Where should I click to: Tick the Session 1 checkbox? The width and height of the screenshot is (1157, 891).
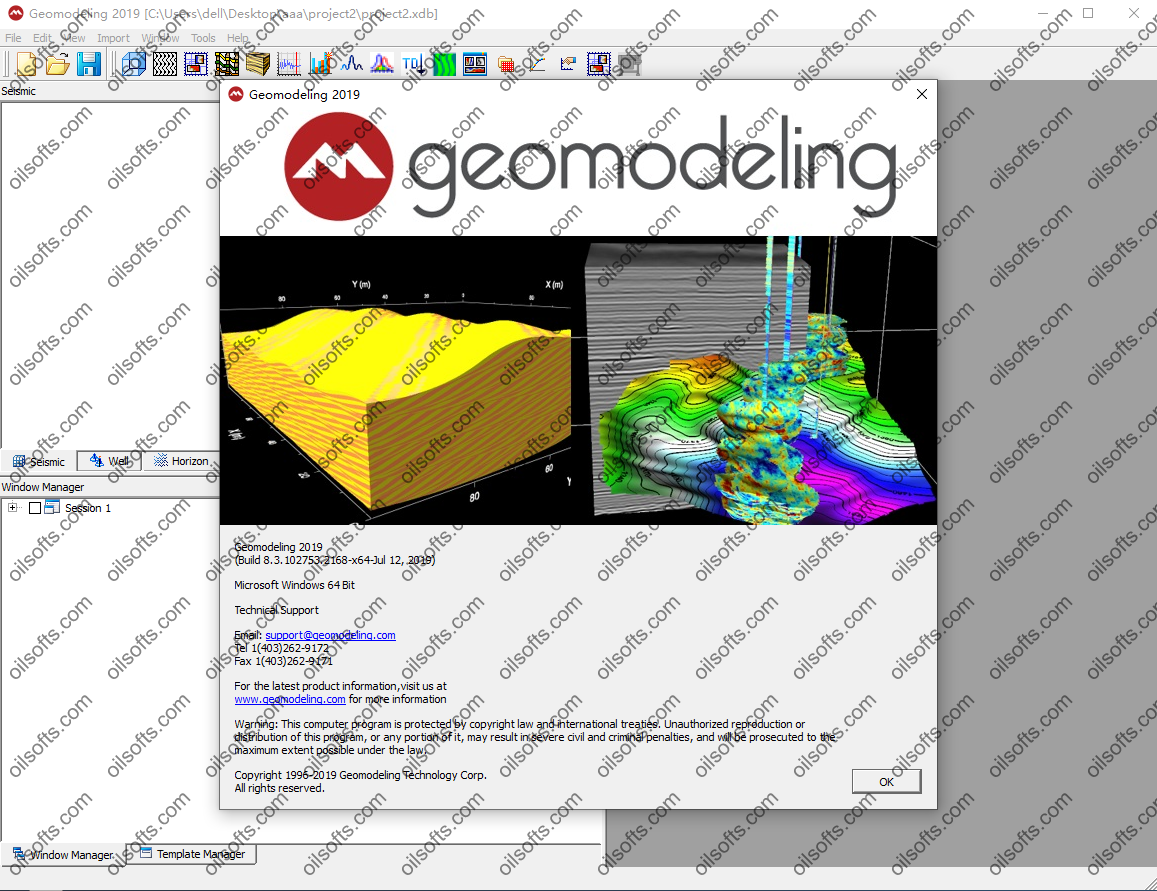[x=35, y=507]
